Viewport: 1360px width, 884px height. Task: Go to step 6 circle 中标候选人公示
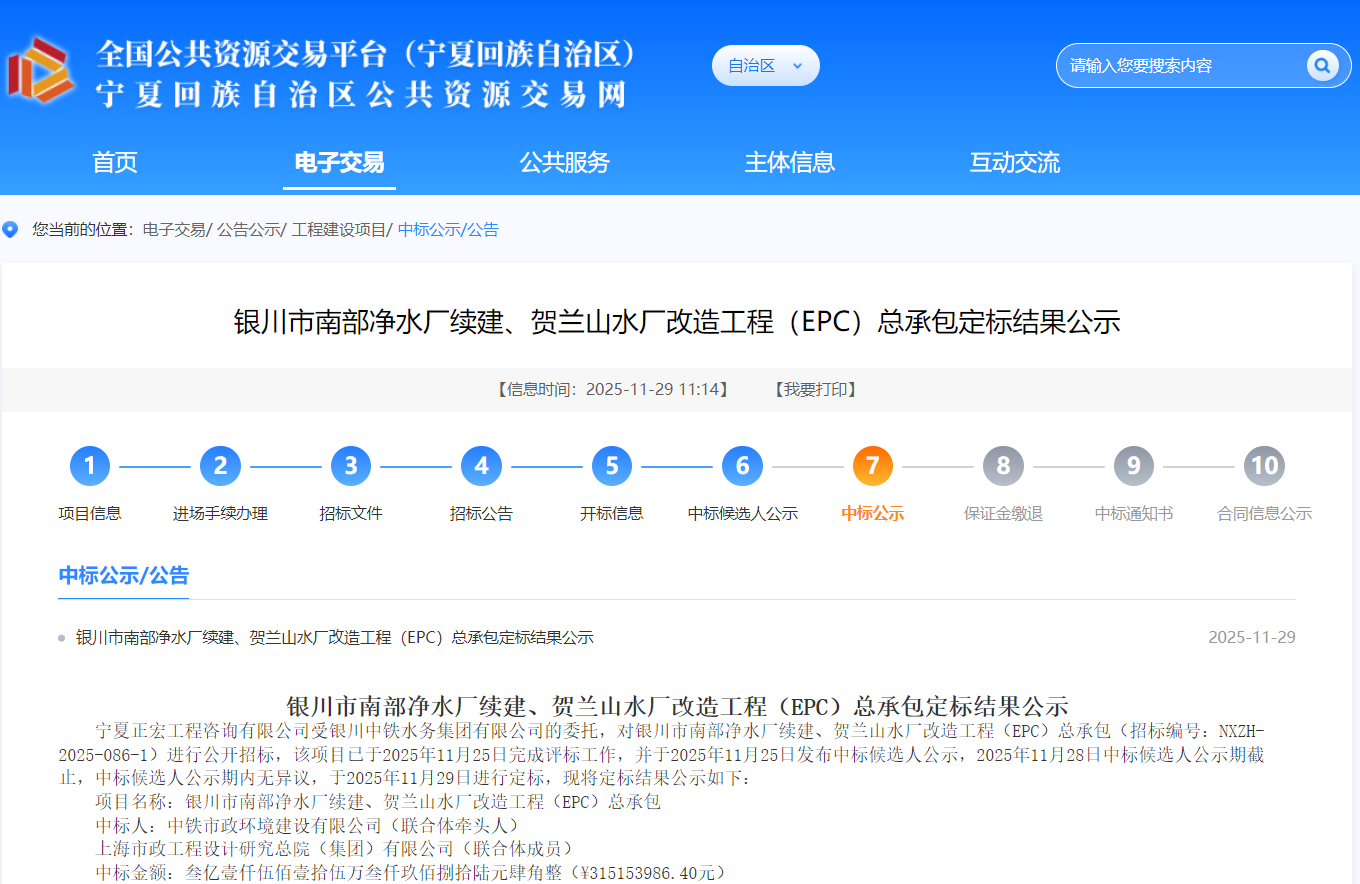pos(742,466)
